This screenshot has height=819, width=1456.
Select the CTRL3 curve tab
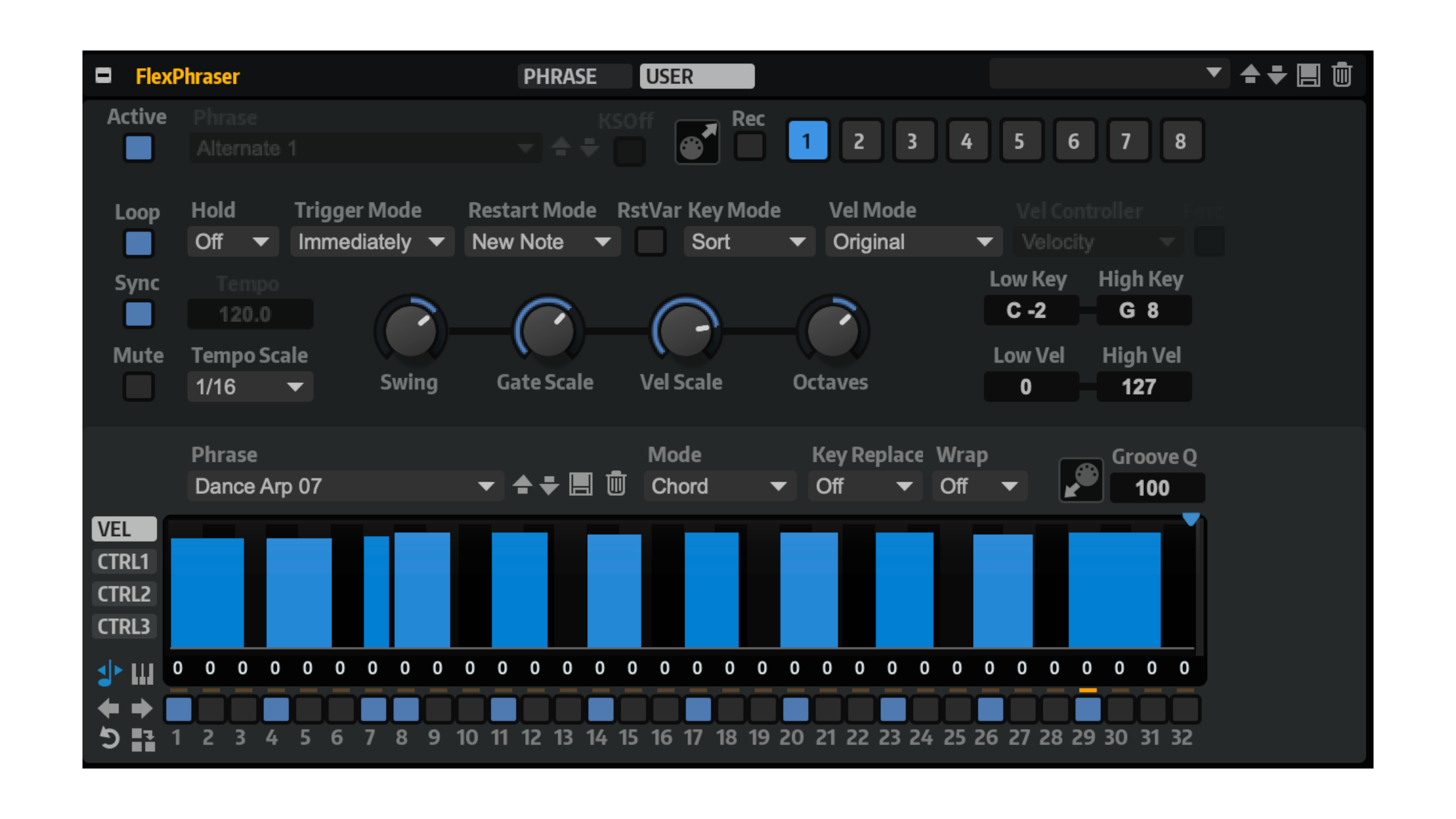124,626
